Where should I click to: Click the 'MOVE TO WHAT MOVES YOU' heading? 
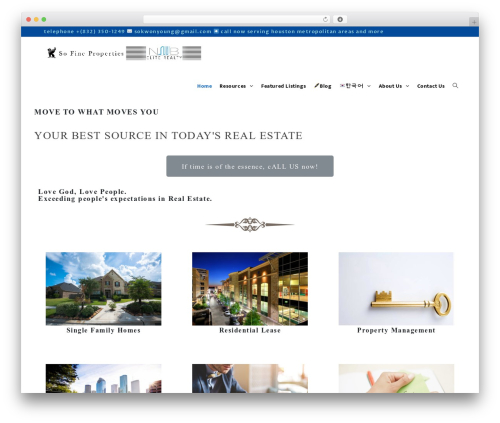click(96, 112)
